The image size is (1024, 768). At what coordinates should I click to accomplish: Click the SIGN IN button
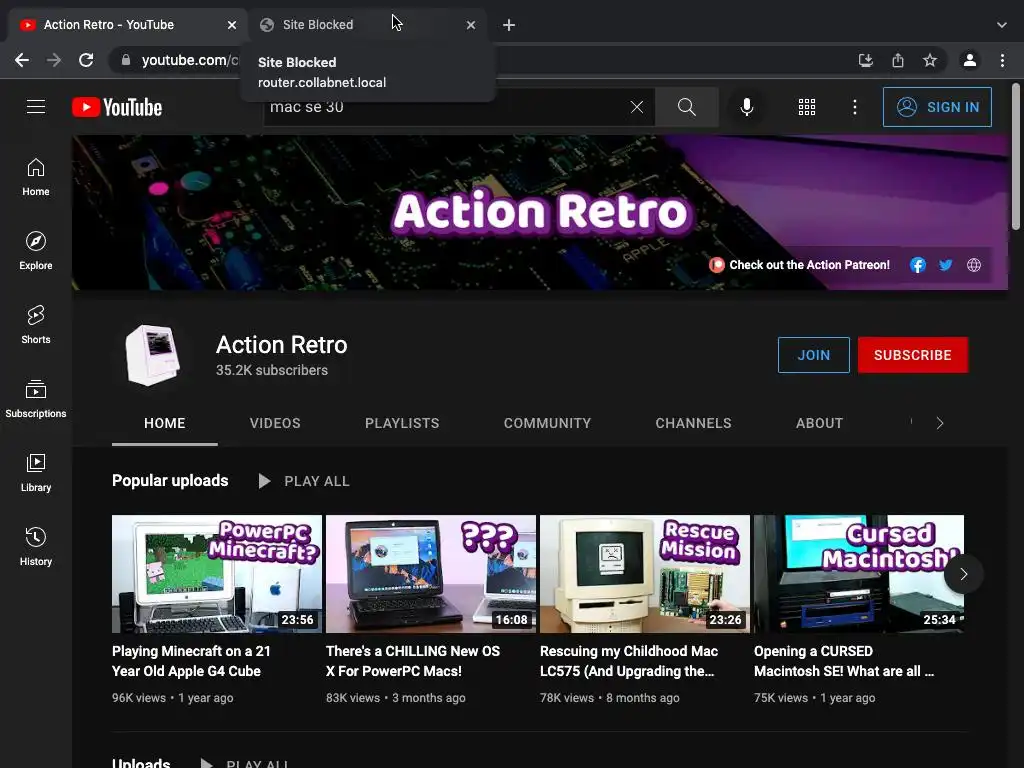pyautogui.click(x=937, y=107)
